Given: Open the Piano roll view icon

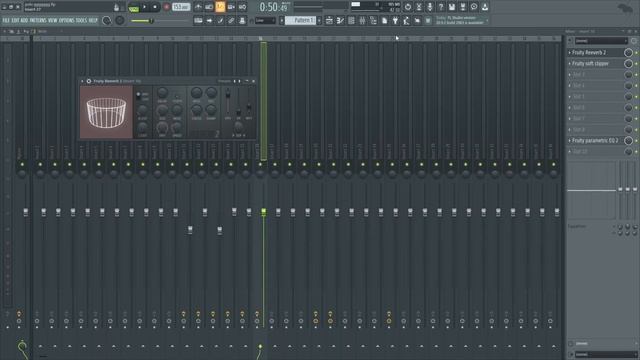Looking at the screenshot, I should pos(340,20).
